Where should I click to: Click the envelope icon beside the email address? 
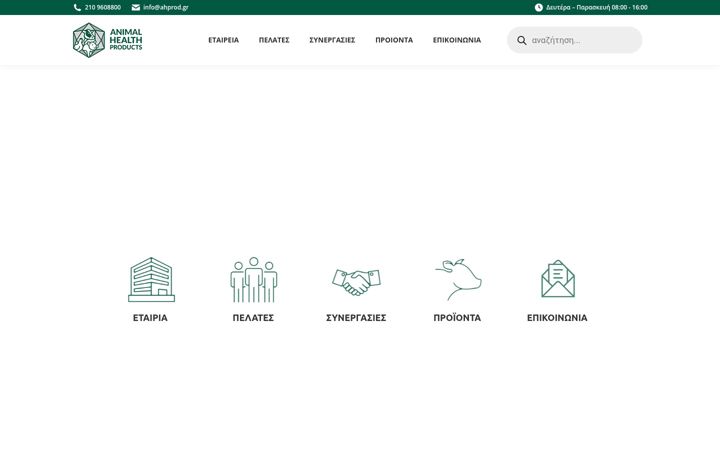136,7
